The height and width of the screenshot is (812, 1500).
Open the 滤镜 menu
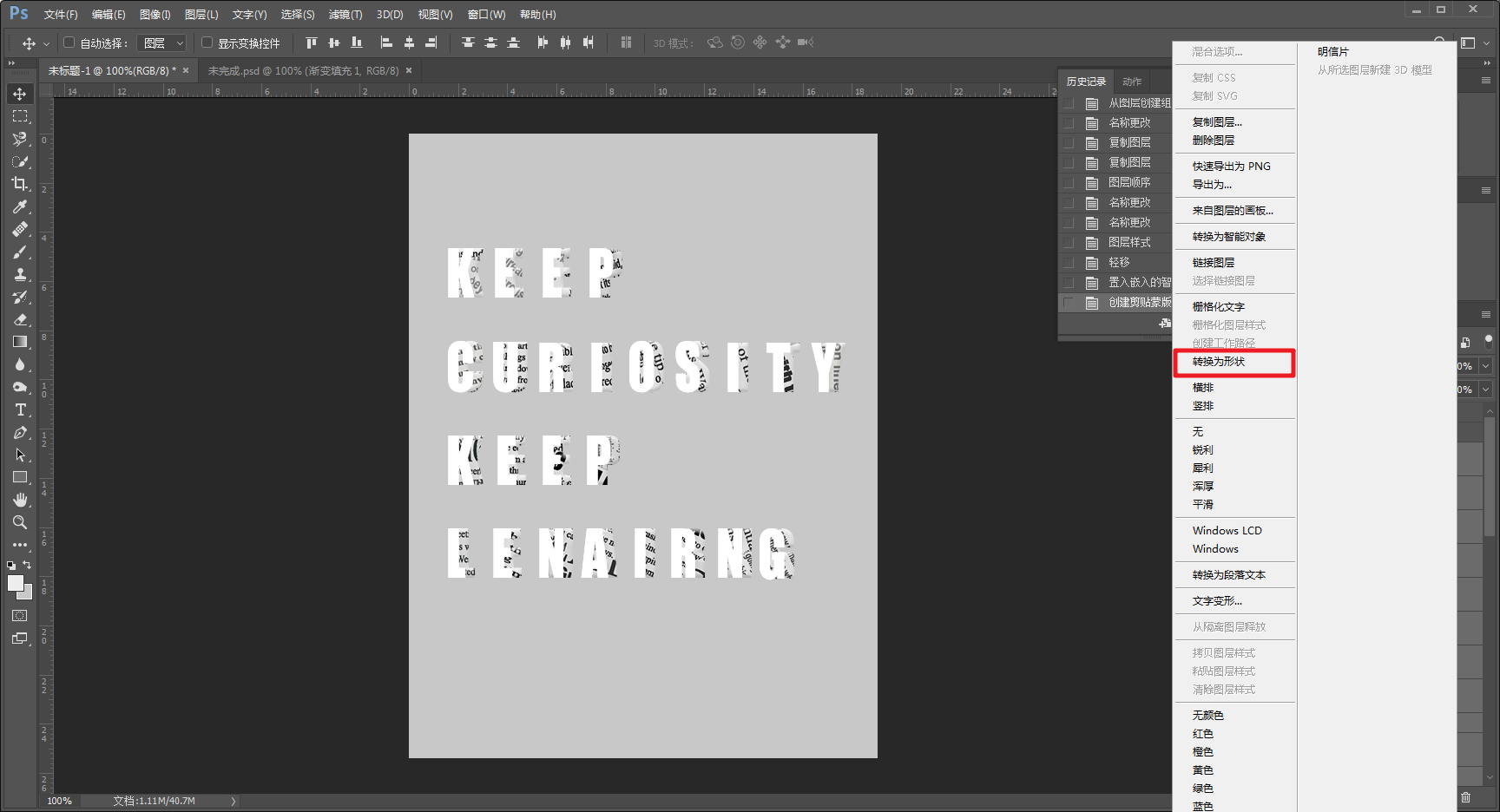click(x=345, y=15)
